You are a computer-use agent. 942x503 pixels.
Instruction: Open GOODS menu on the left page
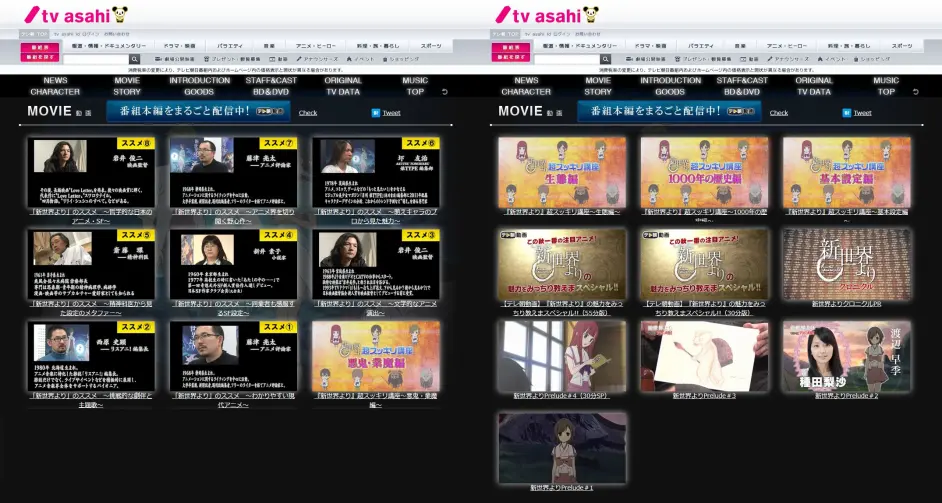click(199, 92)
